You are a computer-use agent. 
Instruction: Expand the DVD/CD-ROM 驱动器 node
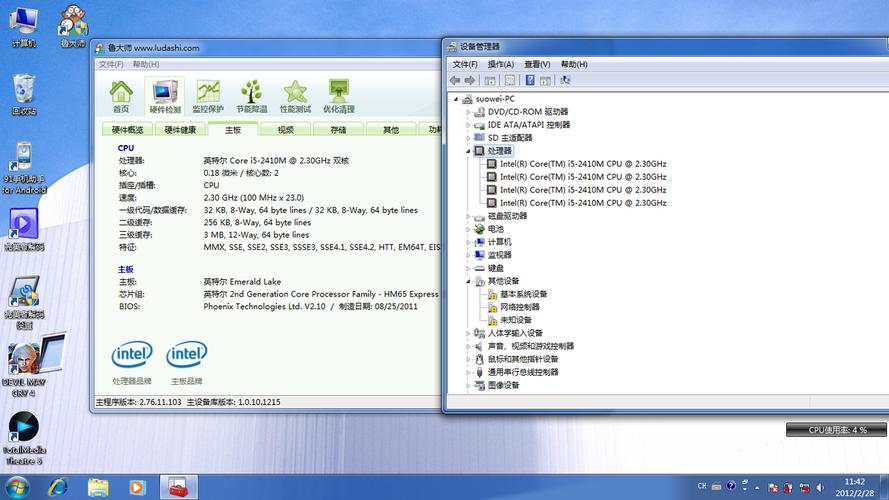[x=468, y=112]
